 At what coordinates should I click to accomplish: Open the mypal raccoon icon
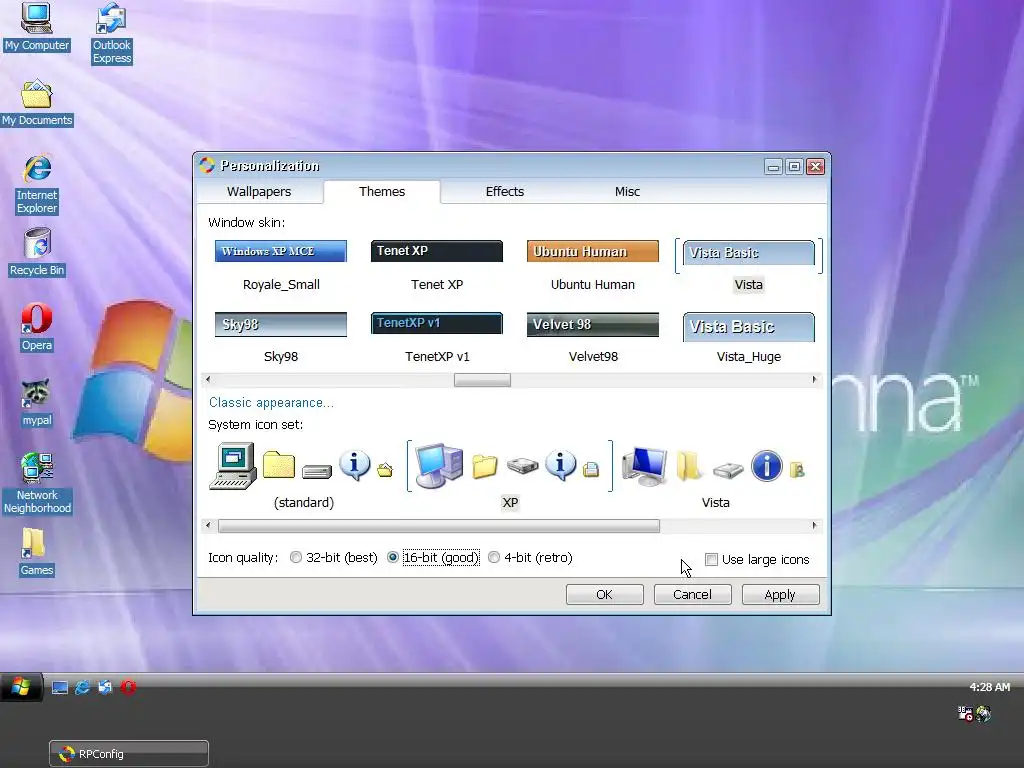tap(37, 403)
